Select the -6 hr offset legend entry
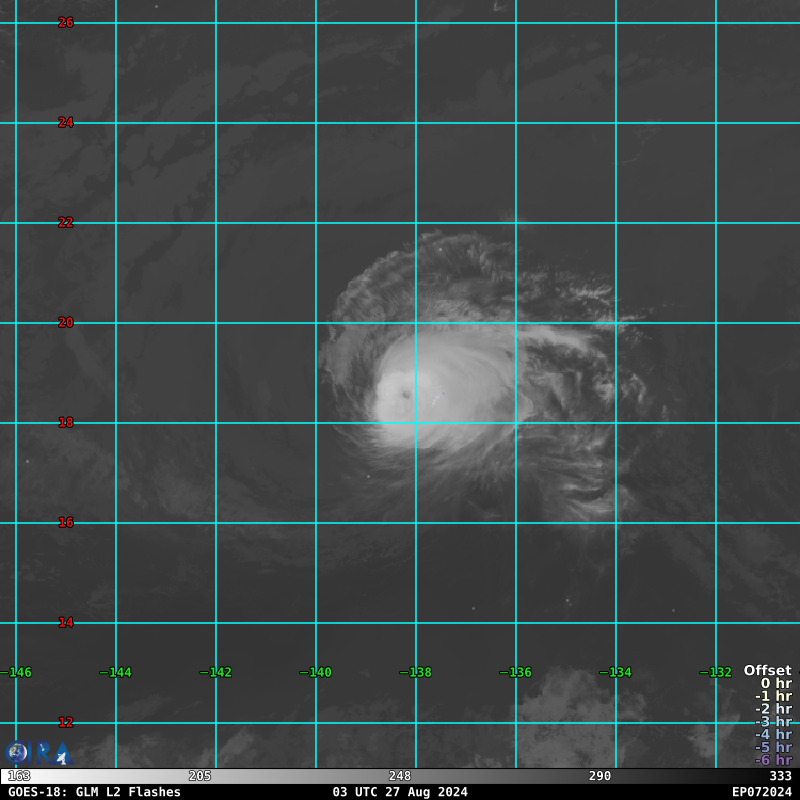This screenshot has width=800, height=800. pyautogui.click(x=772, y=761)
